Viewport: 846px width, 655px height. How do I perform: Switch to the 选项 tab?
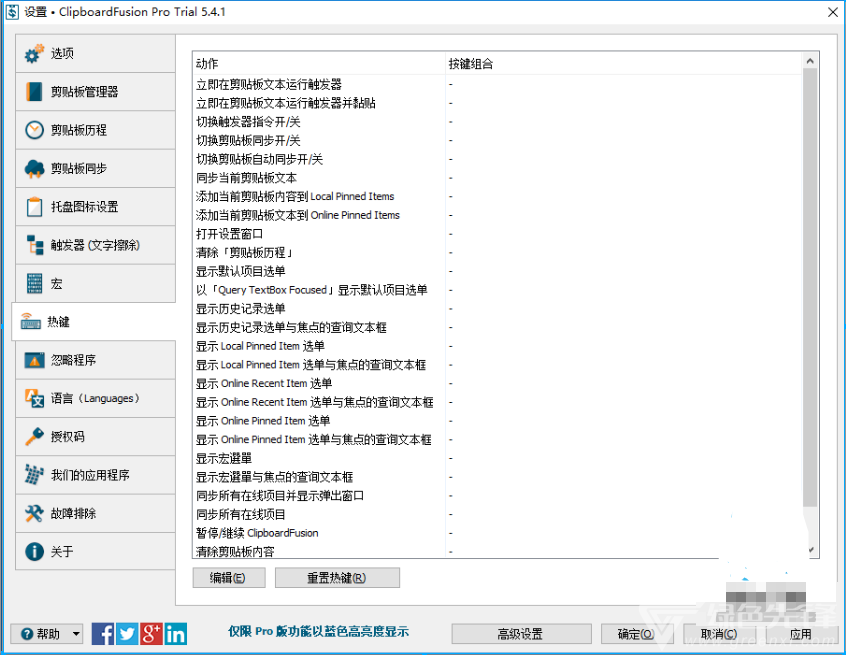(95, 53)
